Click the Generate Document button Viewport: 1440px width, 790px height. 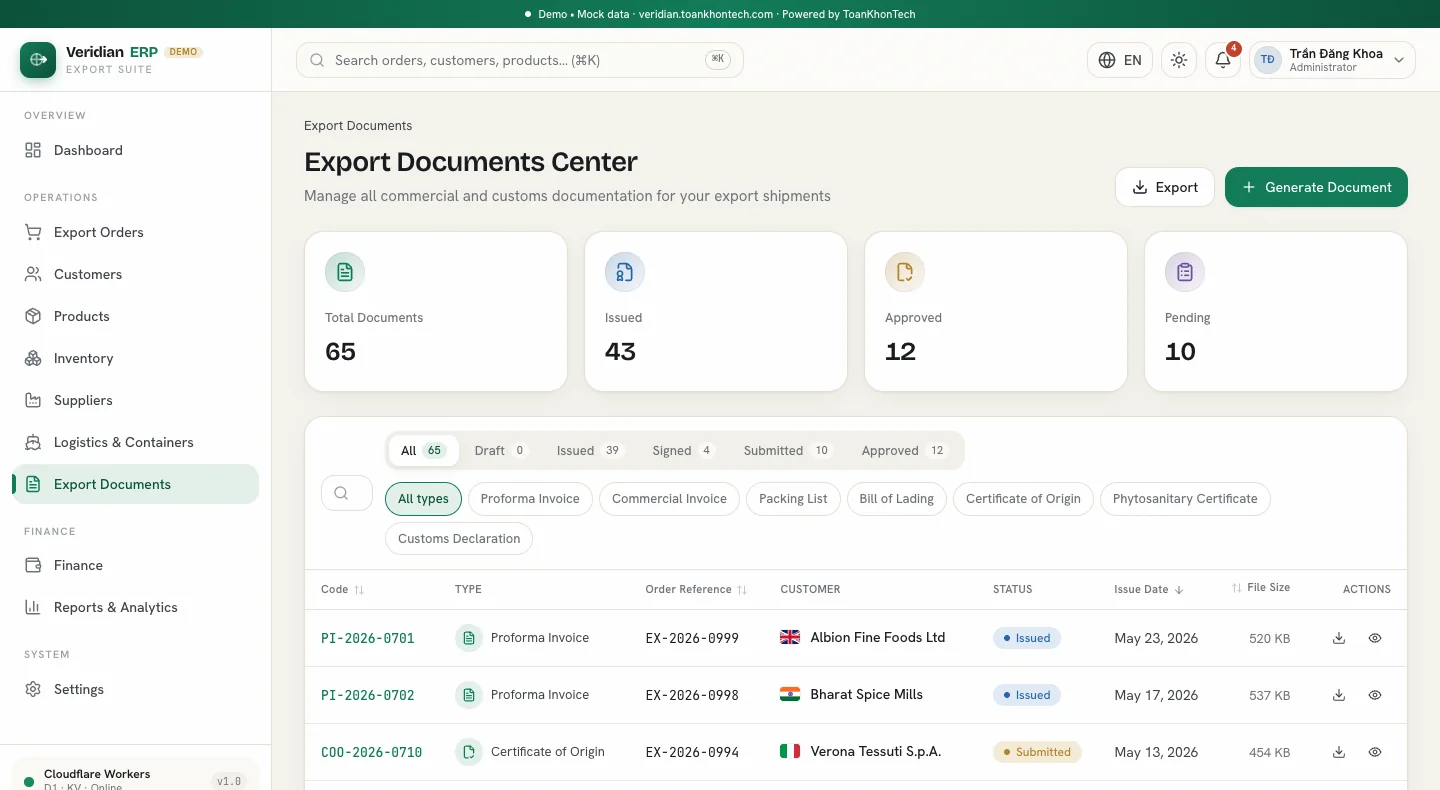(x=1316, y=187)
